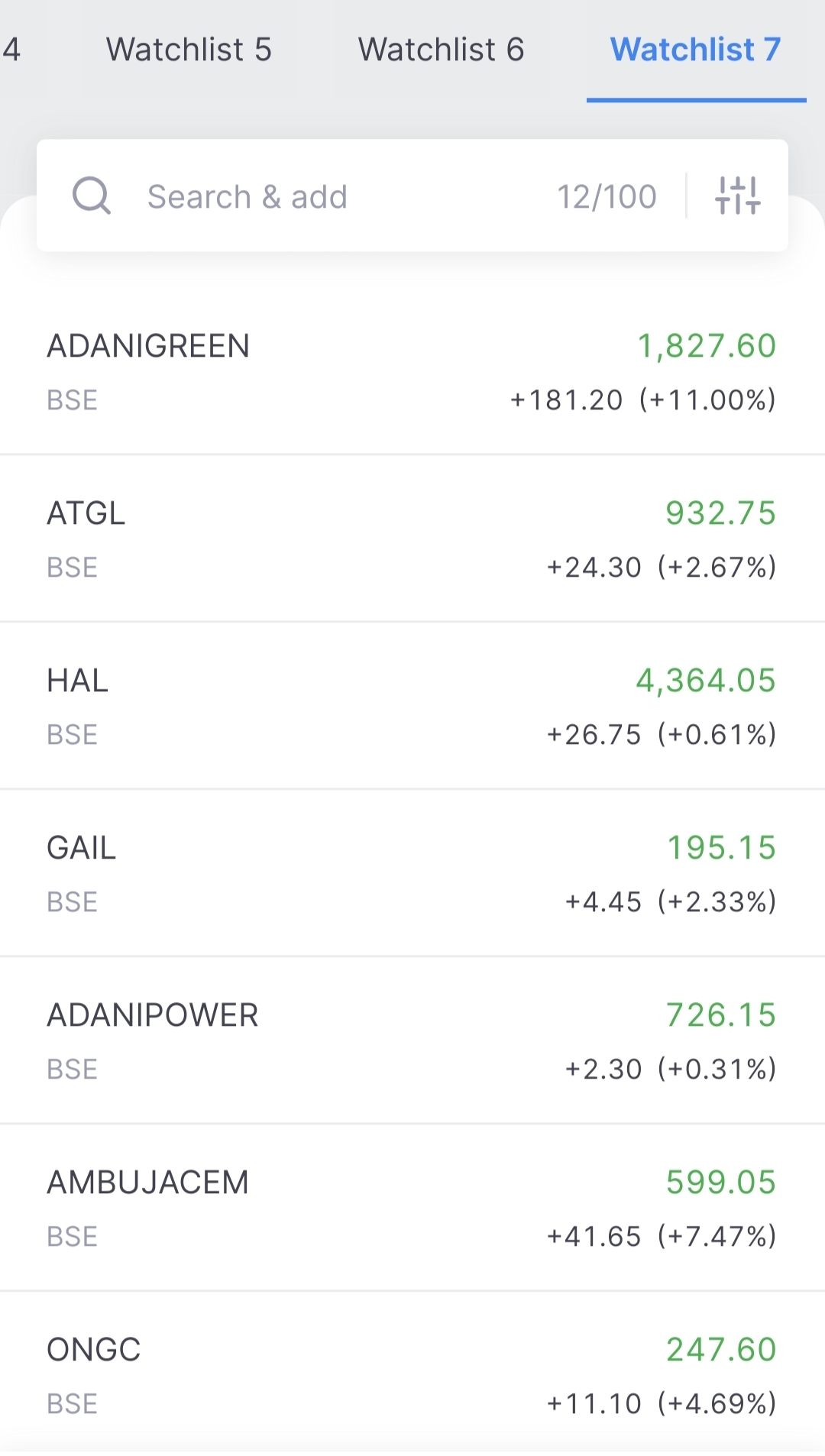825x1456 pixels.
Task: Select the Watchlist 7 tab
Action: click(x=695, y=50)
